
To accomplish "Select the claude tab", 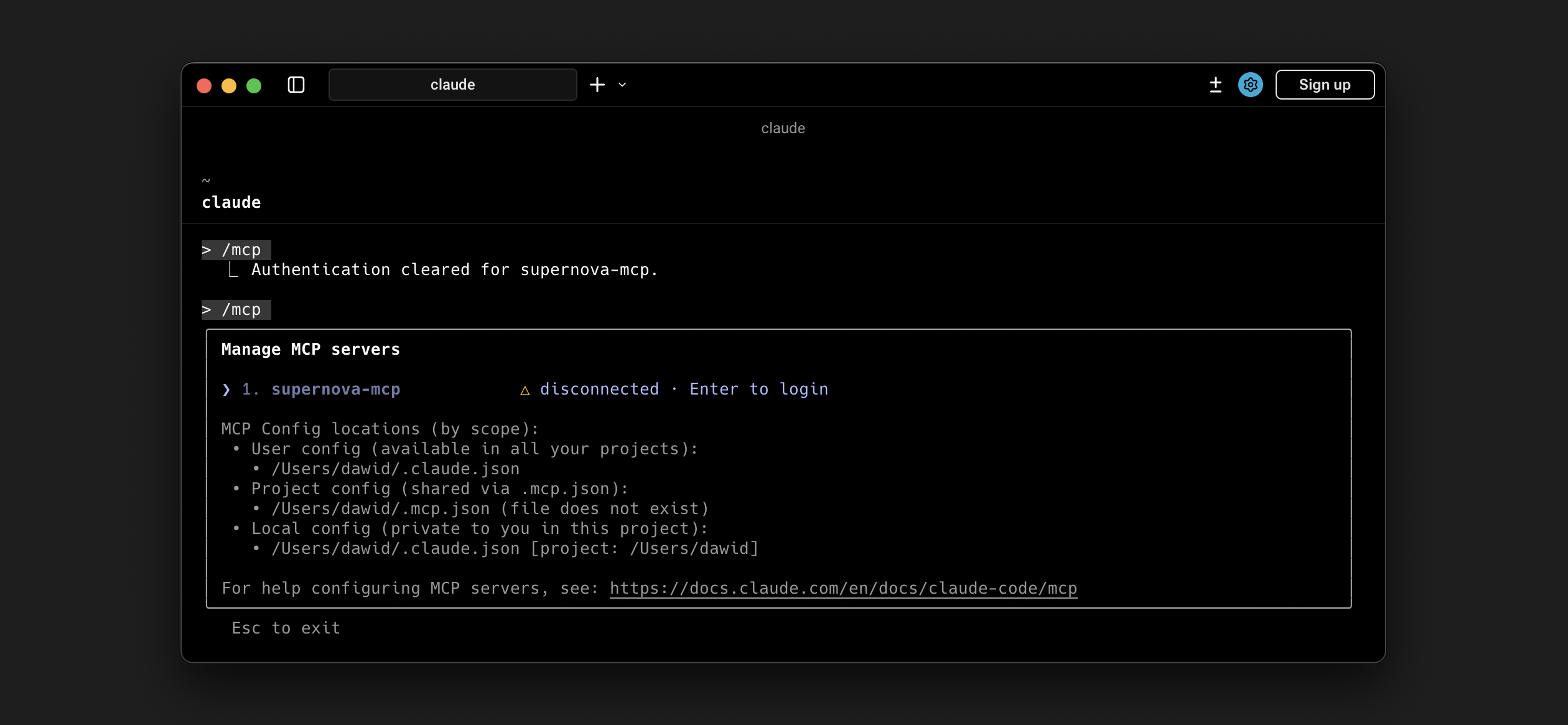I will [x=452, y=85].
